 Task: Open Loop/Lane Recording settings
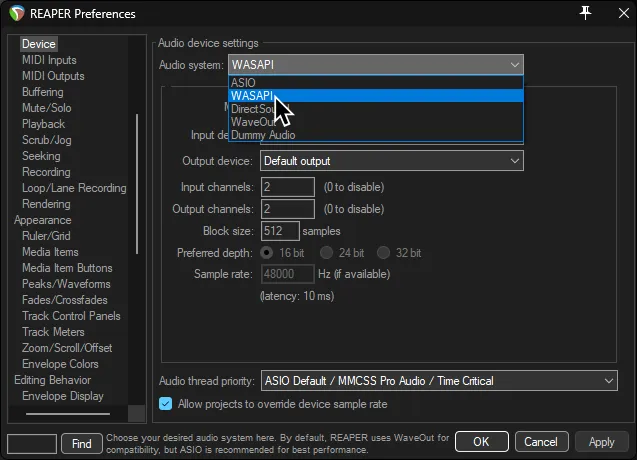pos(74,188)
